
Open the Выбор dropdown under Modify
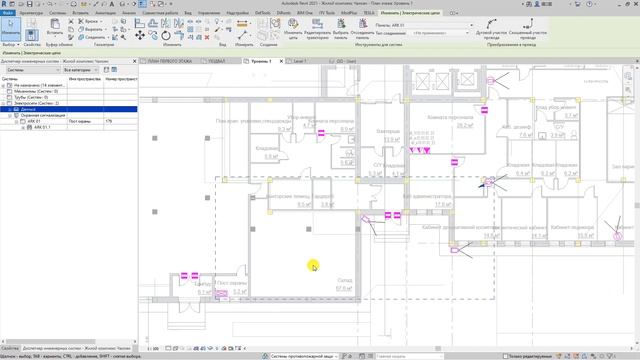point(11,44)
